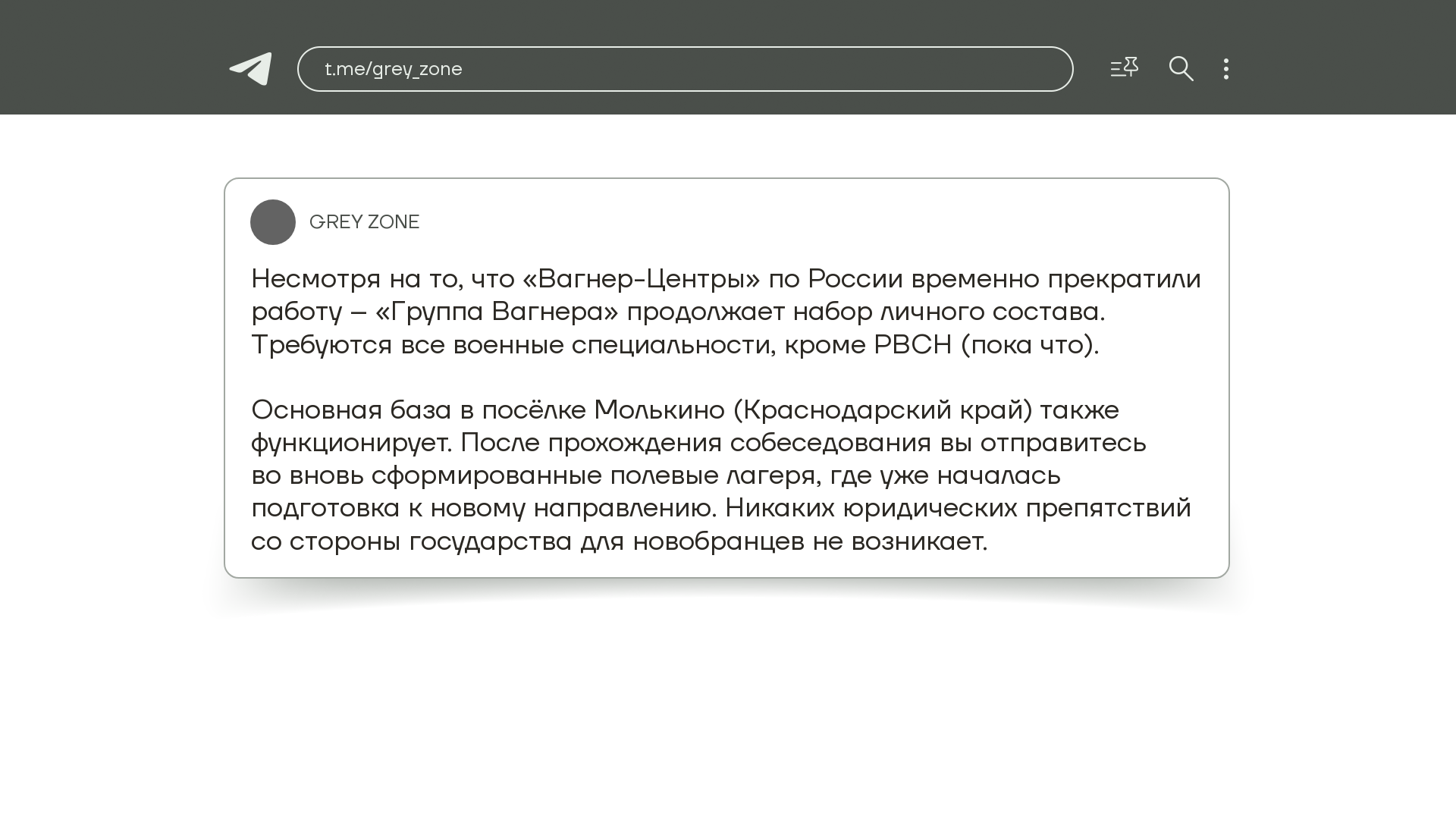The height and width of the screenshot is (819, 1456).
Task: Click the word Молькино in post
Action: pos(659,410)
